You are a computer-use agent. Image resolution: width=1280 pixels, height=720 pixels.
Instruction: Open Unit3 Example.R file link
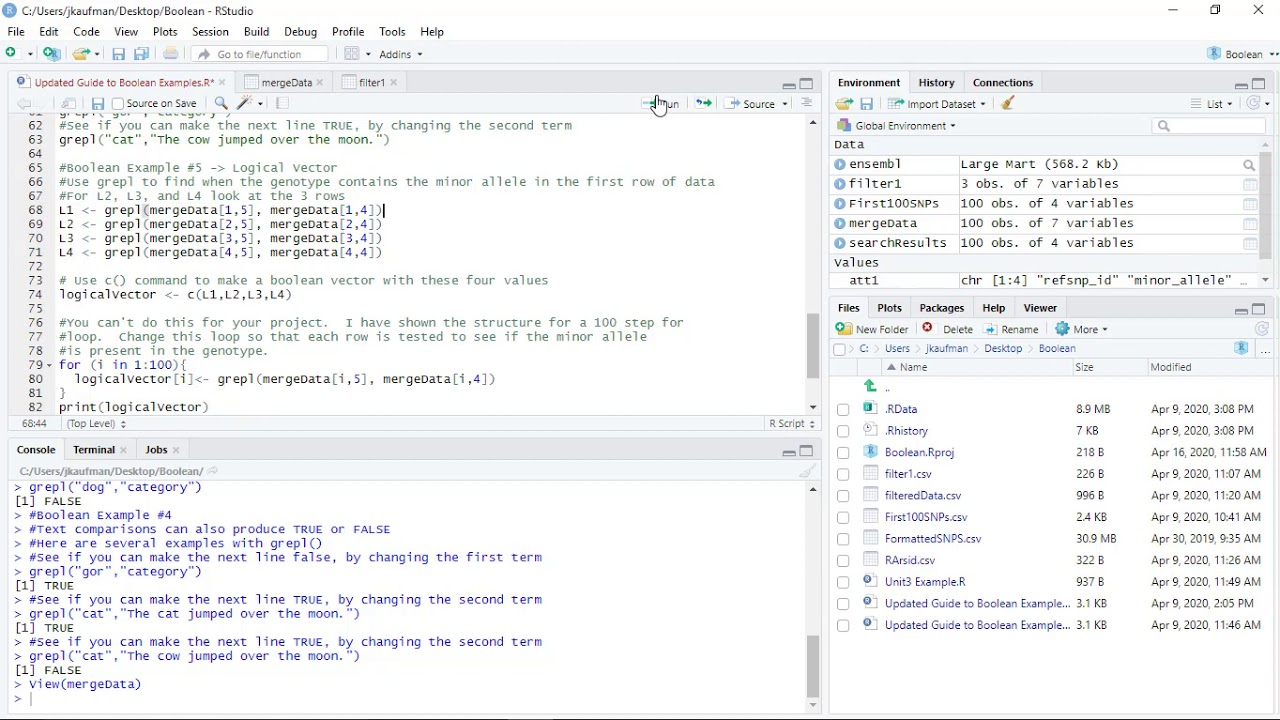point(925,582)
